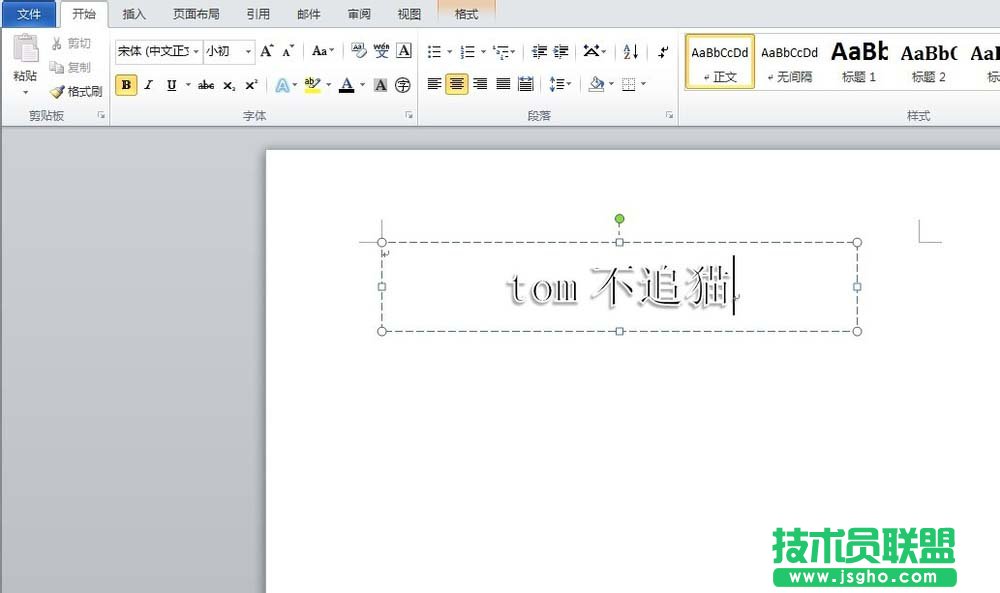This screenshot has height=593, width=1000.
Task: Switch to the 插入 ribbon tab
Action: click(x=134, y=13)
